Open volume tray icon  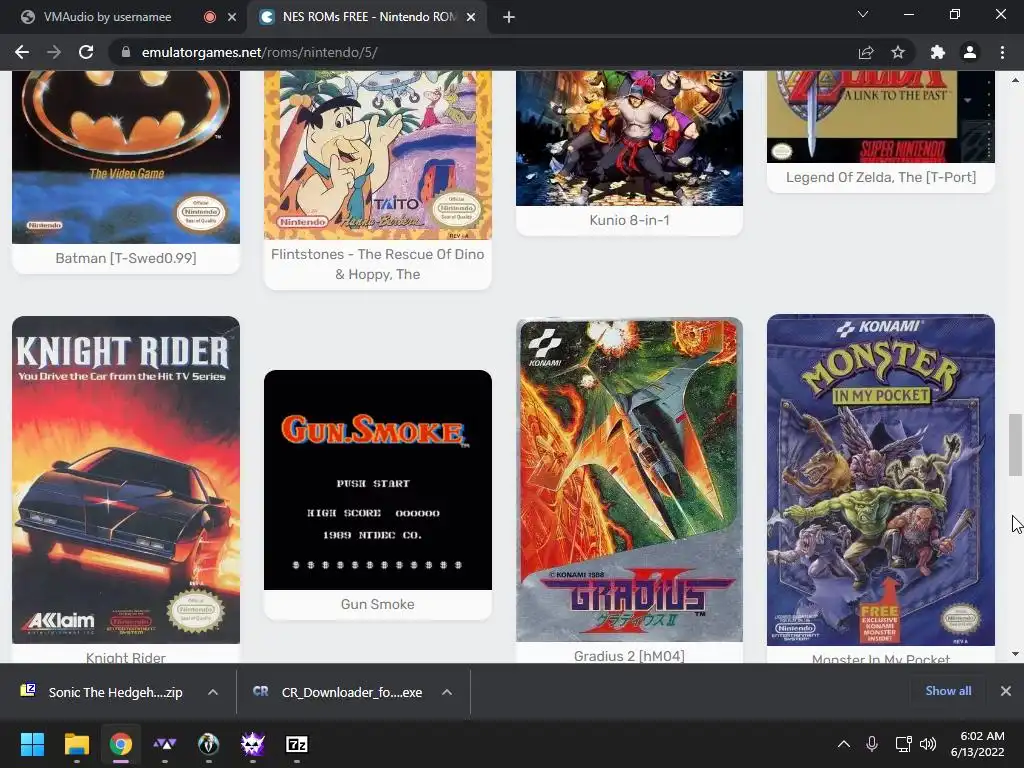point(928,744)
